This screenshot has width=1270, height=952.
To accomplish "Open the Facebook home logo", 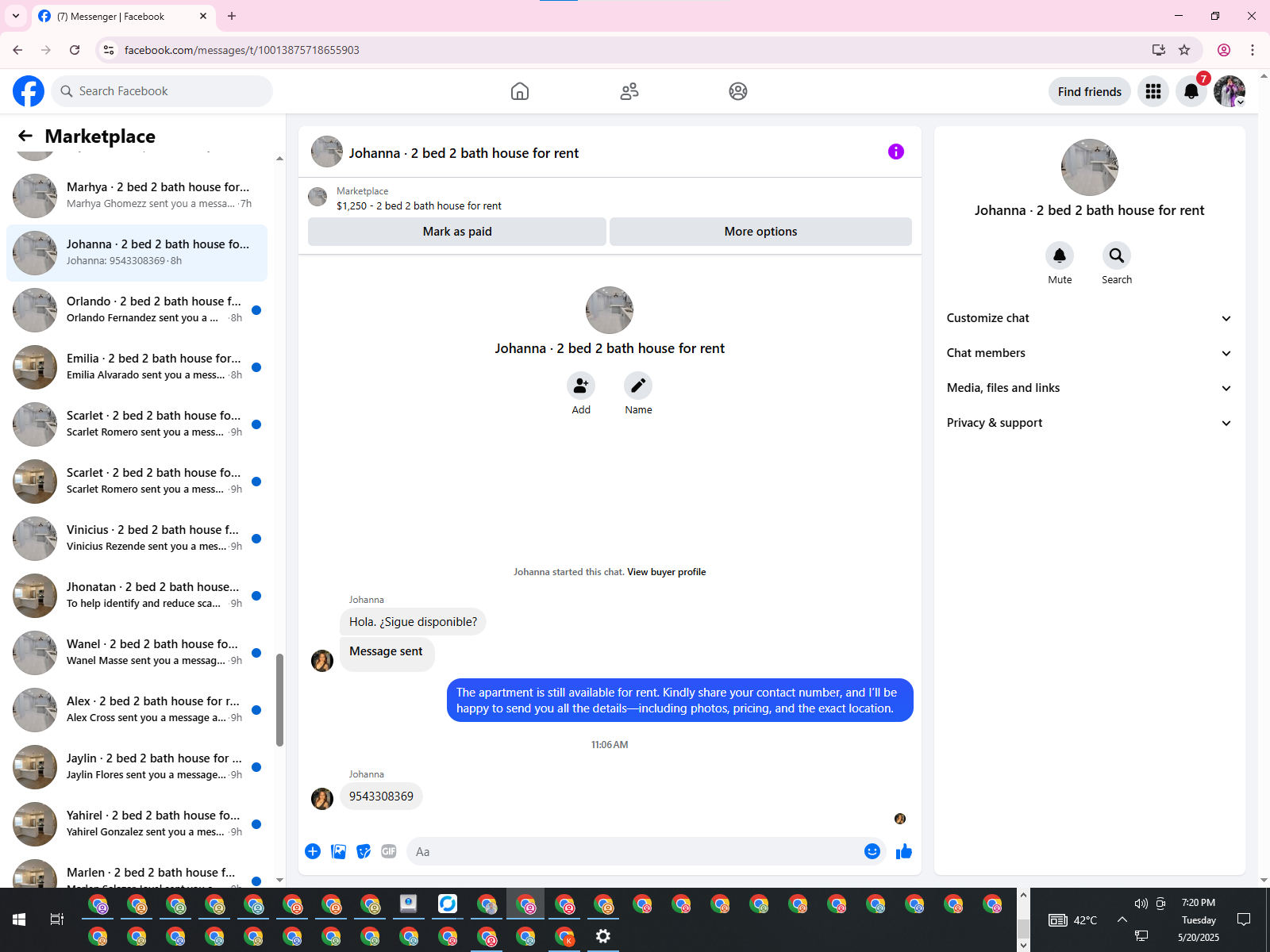I will tap(29, 91).
